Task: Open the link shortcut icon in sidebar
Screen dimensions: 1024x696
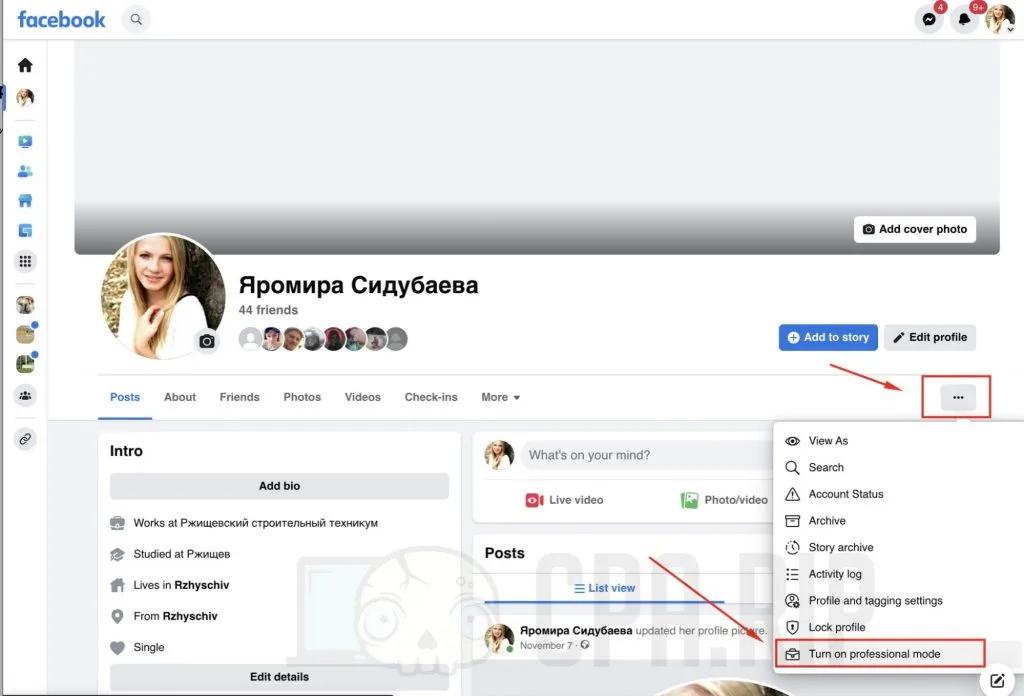Action: [x=25, y=439]
